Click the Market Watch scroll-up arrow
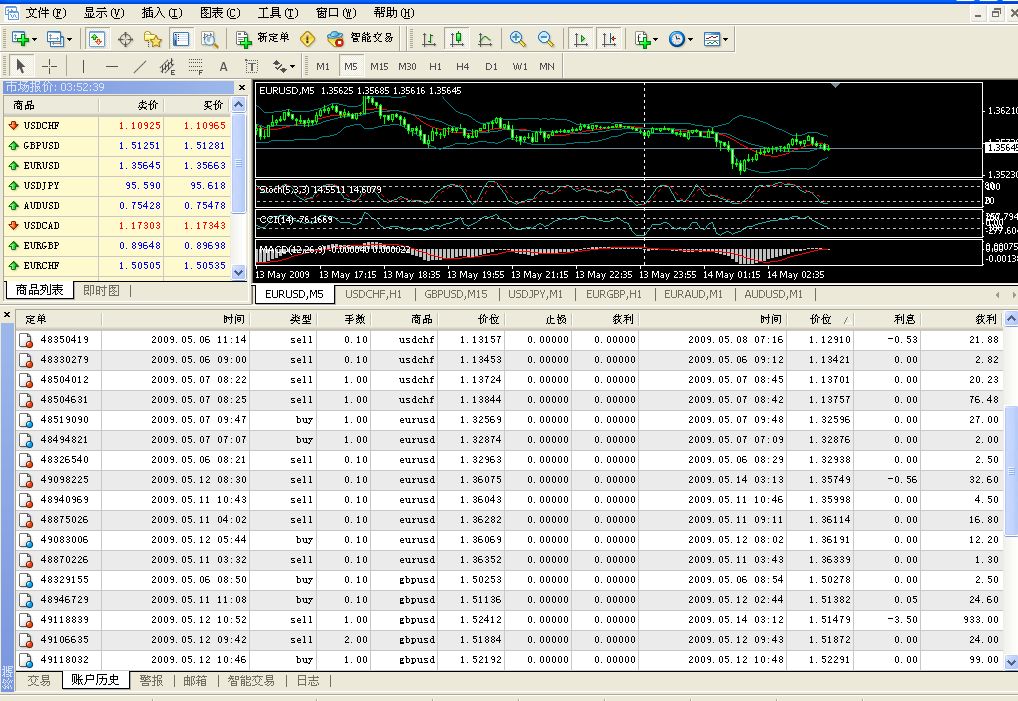This screenshot has width=1018, height=701. pos(239,105)
